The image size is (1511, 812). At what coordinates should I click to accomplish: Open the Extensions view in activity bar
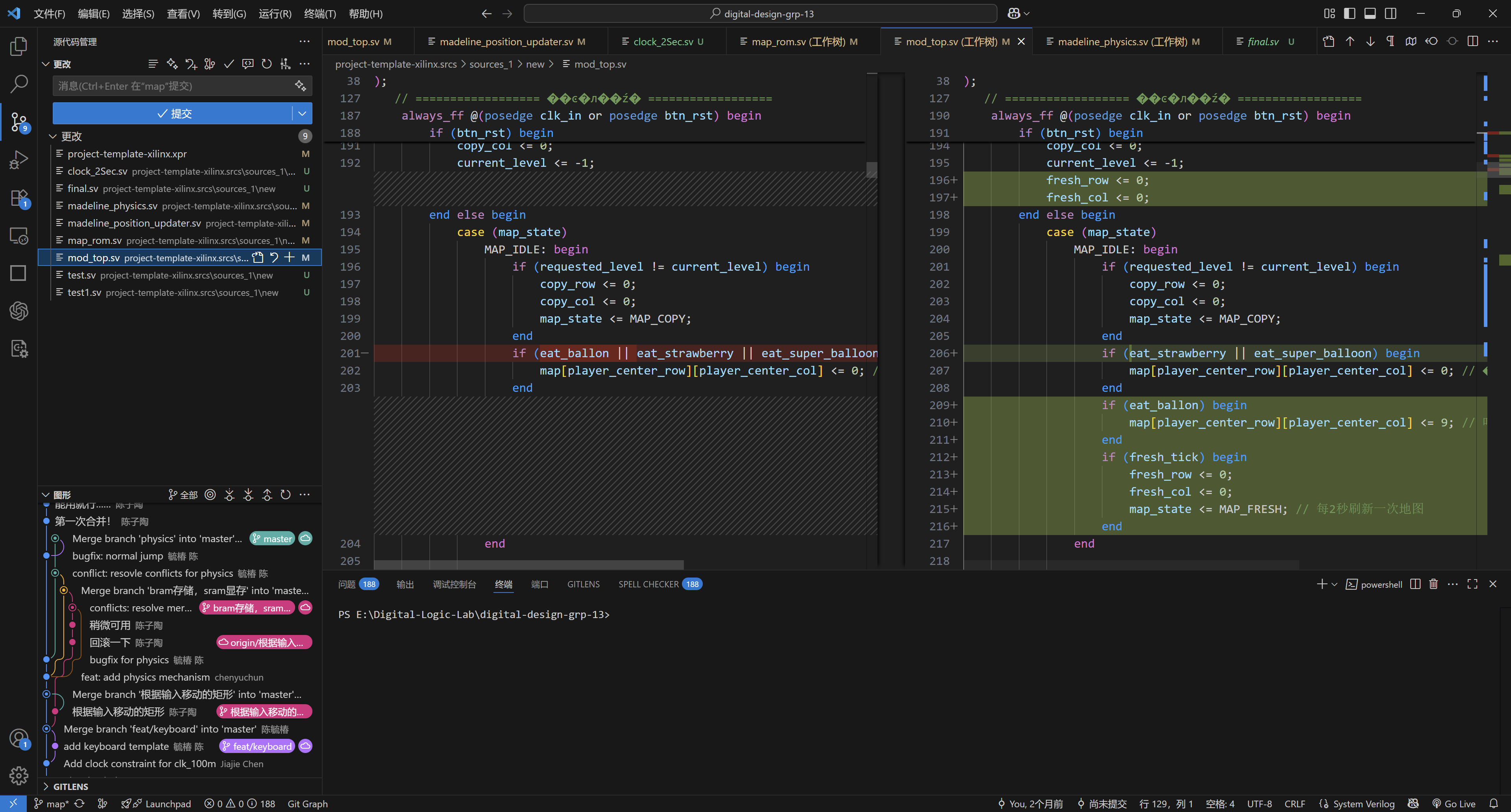tap(19, 197)
